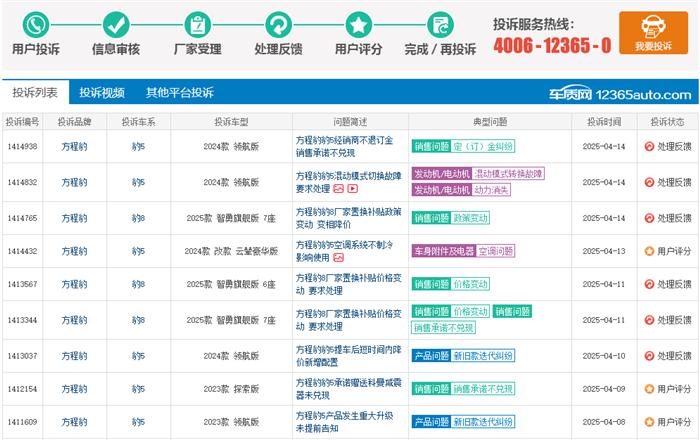The width and height of the screenshot is (700, 440).
Task: Click 处理反馈 status icon for complaint 1413567
Action: point(649,284)
